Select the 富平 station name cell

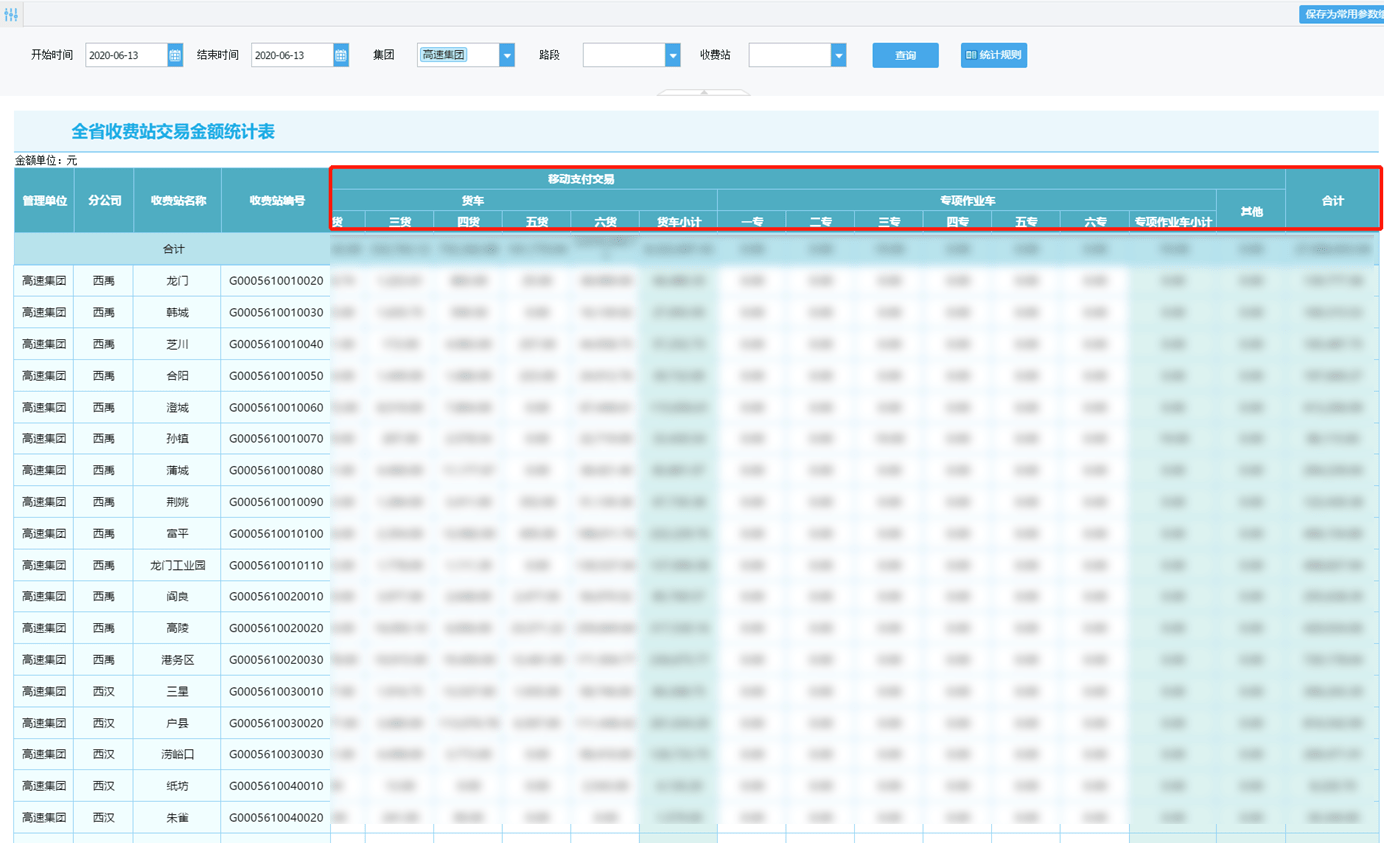pyautogui.click(x=178, y=533)
